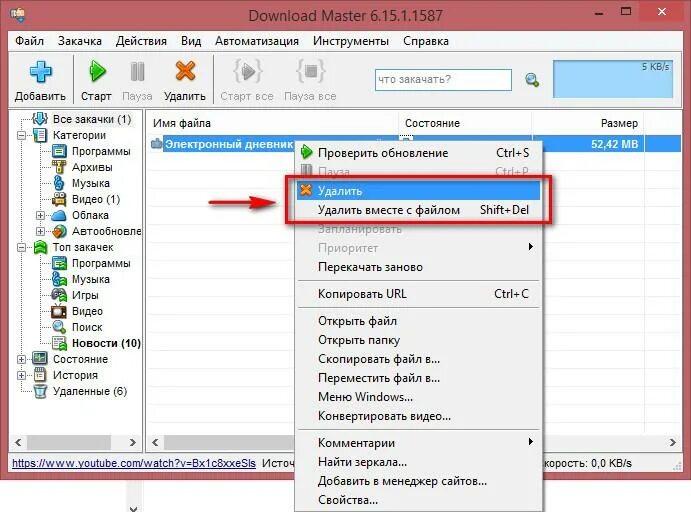This screenshot has width=691, height=512.
Task: Choose Найти зеркала...
Action: pyautogui.click(x=418, y=462)
